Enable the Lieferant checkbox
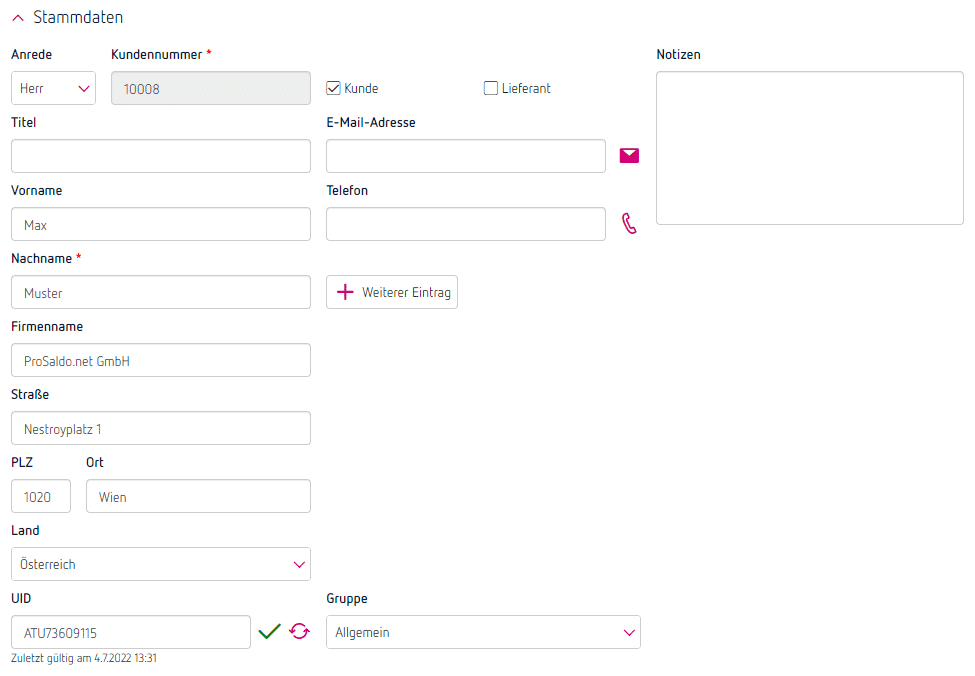The width and height of the screenshot is (975, 676). [491, 88]
